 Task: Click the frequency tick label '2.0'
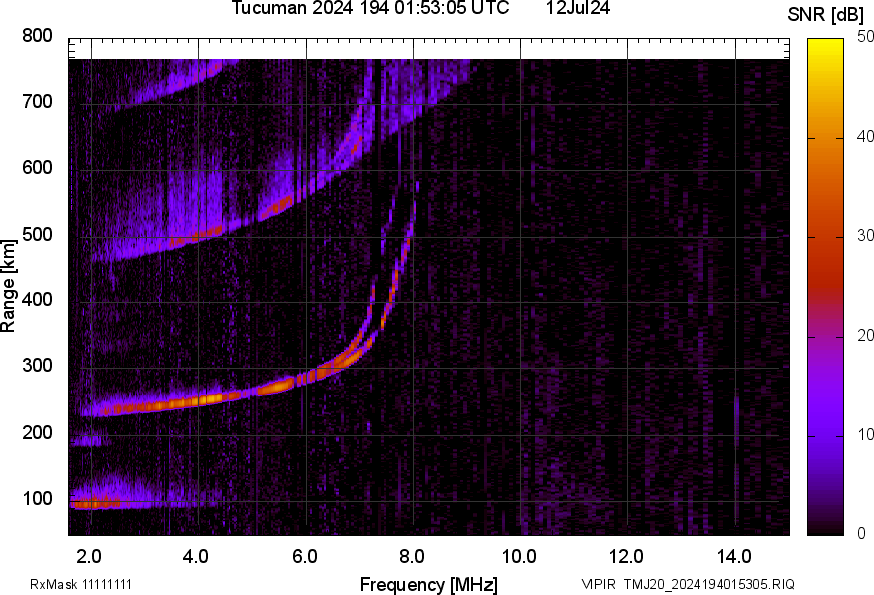[89, 556]
